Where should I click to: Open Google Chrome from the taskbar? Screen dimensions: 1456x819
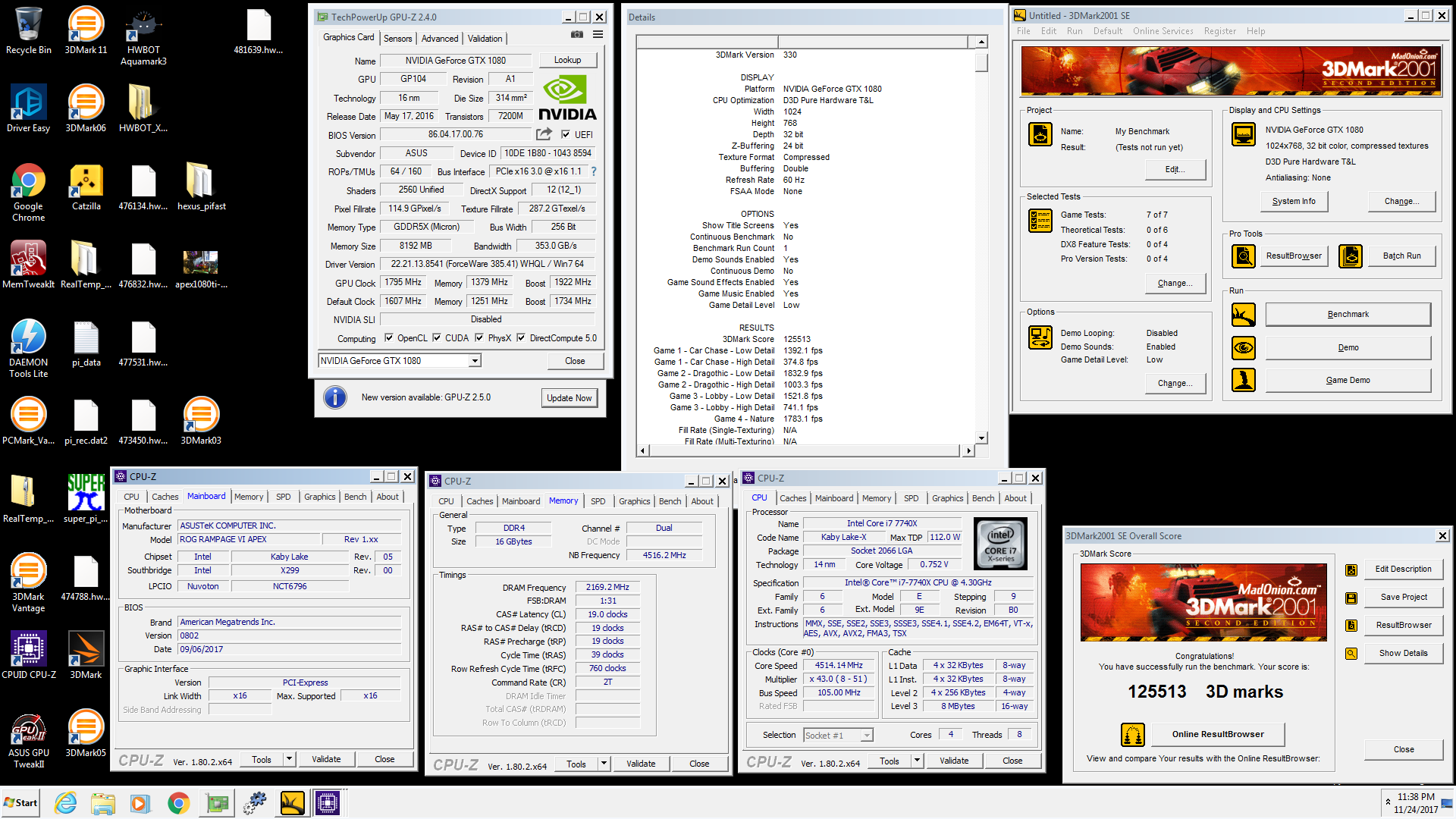click(179, 803)
